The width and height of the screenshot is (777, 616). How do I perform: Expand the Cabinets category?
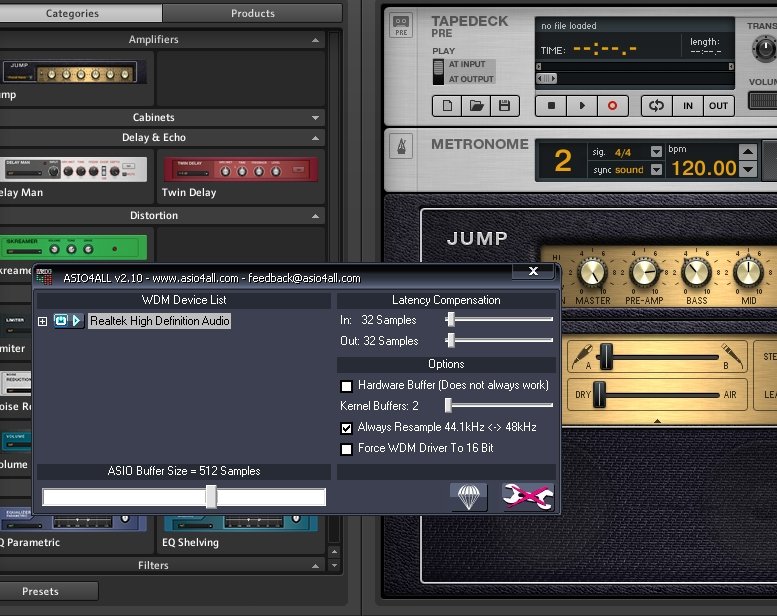(x=315, y=118)
